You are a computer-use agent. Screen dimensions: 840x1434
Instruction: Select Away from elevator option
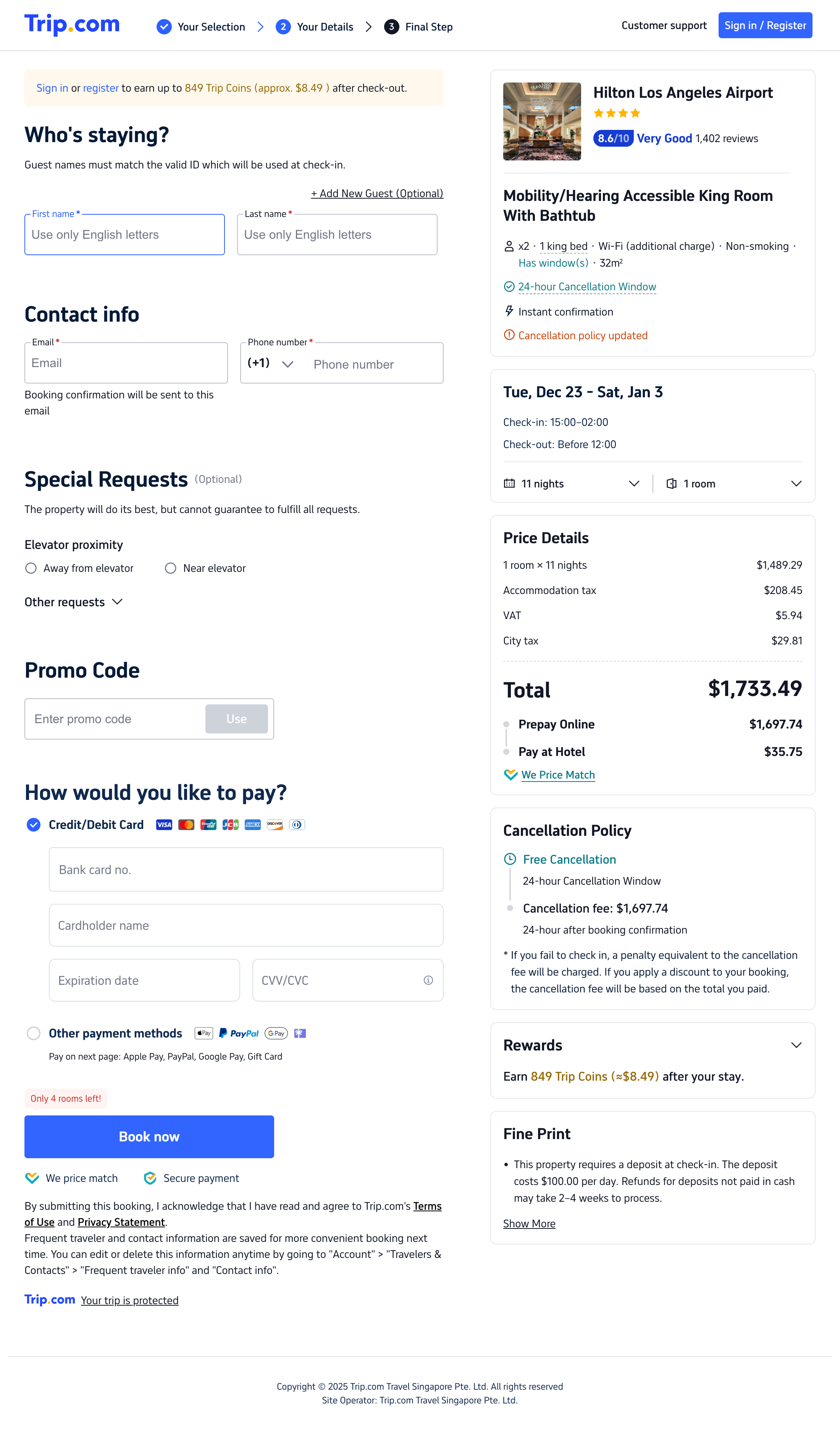click(31, 568)
